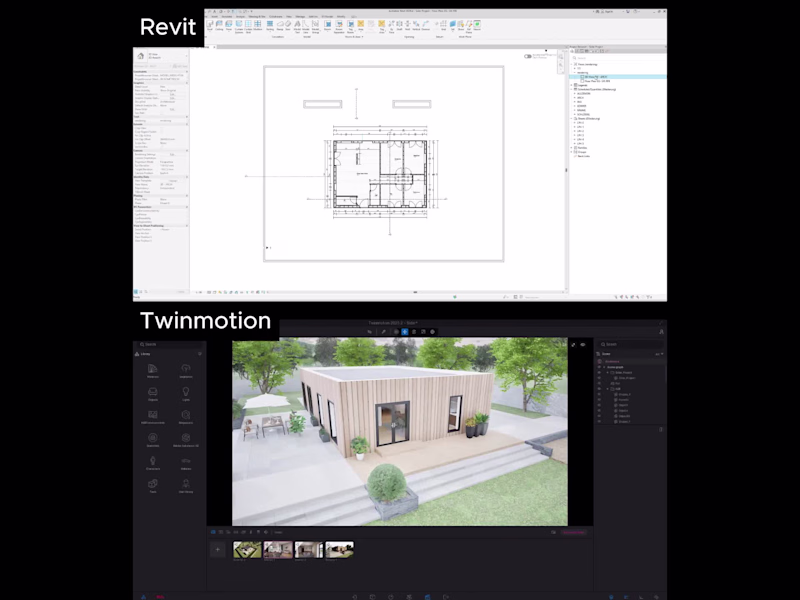Select the Room tool in Revit ribbon
This screenshot has width=800, height=600.
tap(328, 25)
